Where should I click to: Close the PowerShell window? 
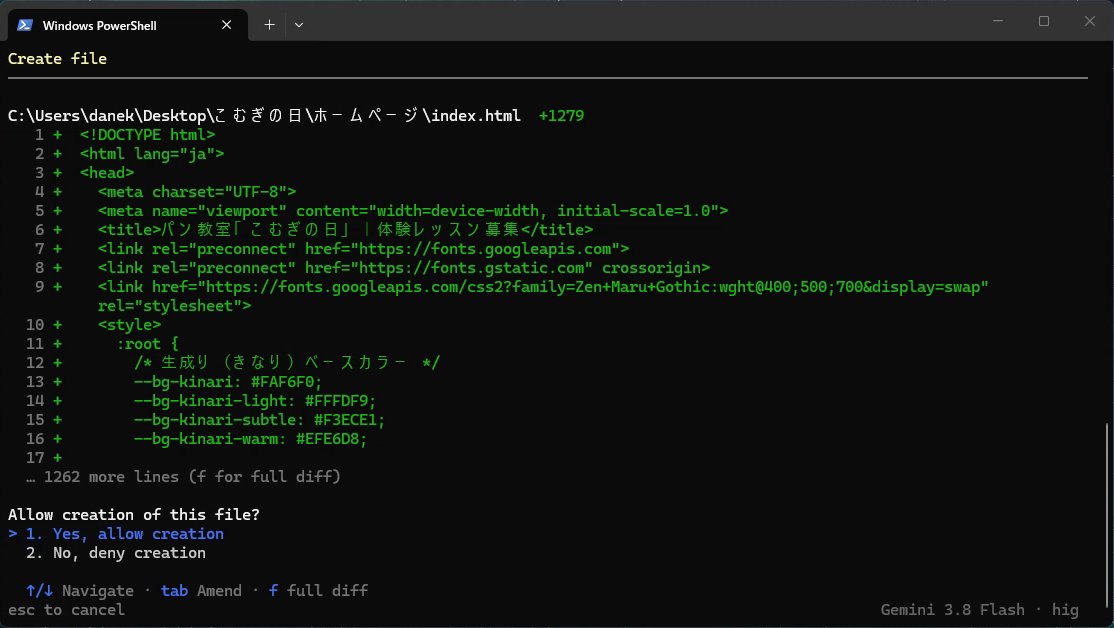[1090, 21]
